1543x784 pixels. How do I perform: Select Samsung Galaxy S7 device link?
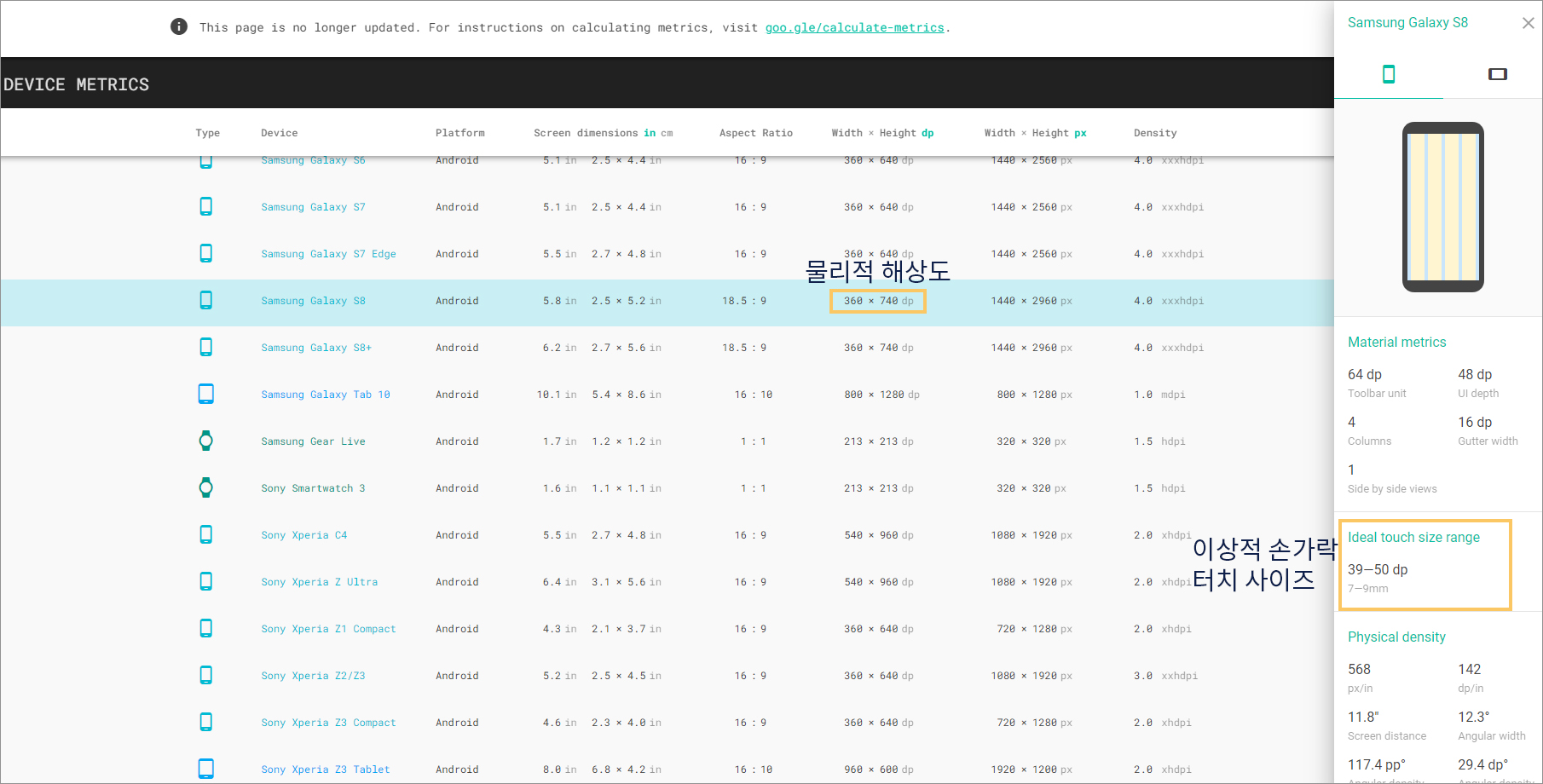313,207
